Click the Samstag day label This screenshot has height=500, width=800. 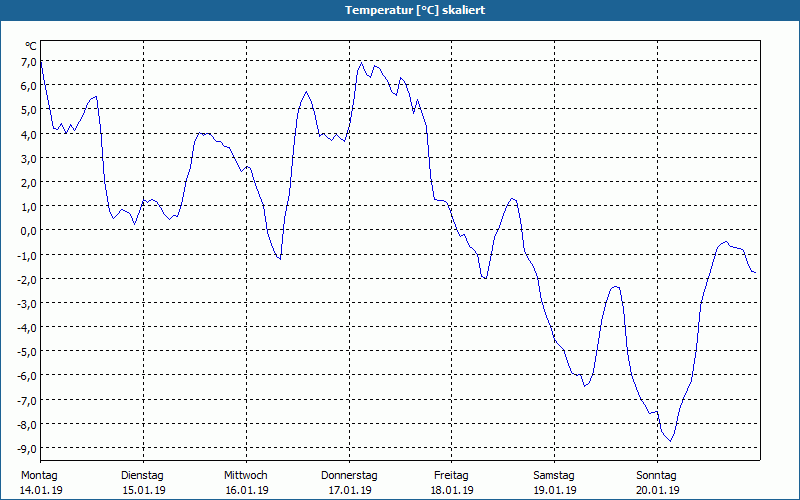point(554,476)
